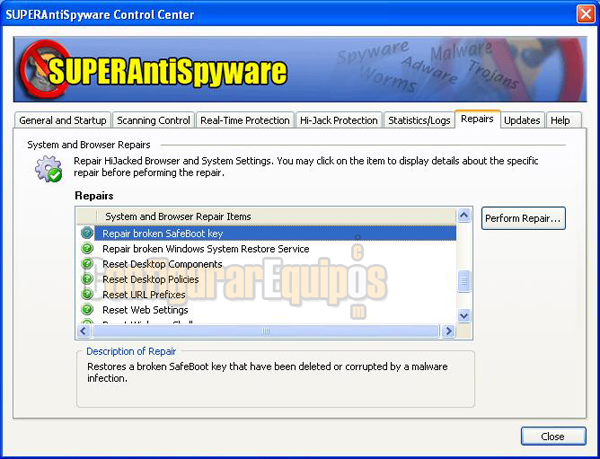Click the horizontal scroll right arrow

click(x=449, y=331)
